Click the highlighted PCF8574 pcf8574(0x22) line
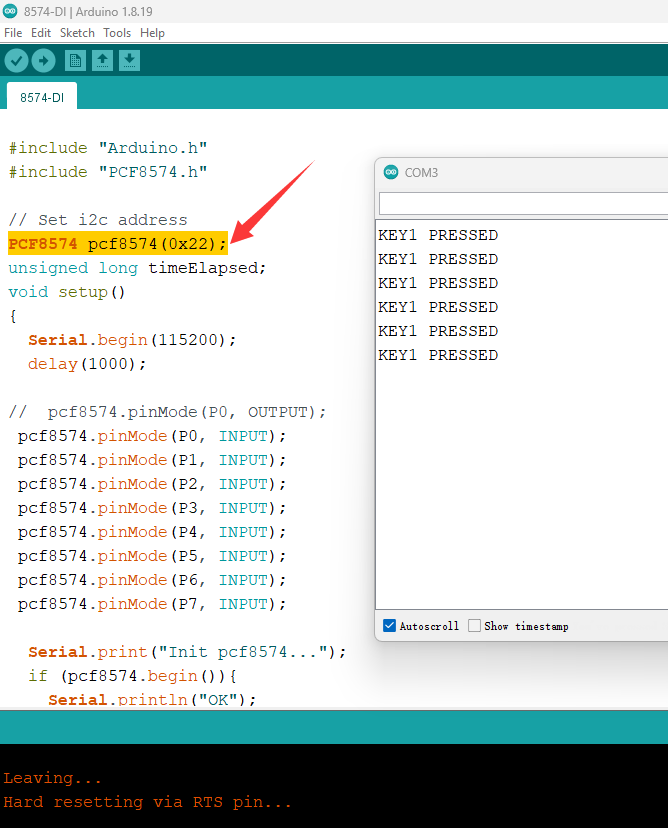 tap(118, 244)
